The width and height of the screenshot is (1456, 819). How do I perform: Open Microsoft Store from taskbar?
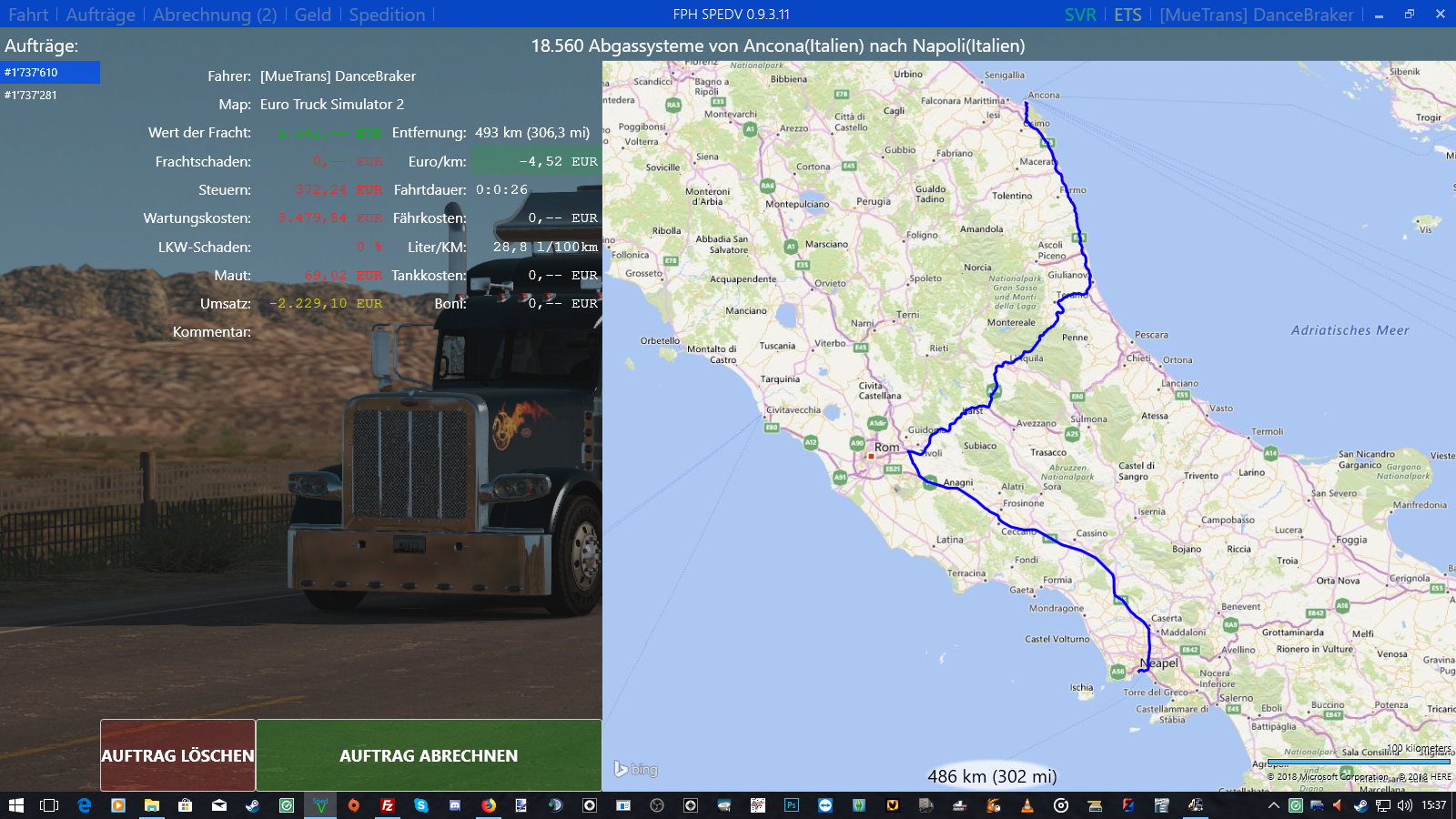tap(185, 805)
